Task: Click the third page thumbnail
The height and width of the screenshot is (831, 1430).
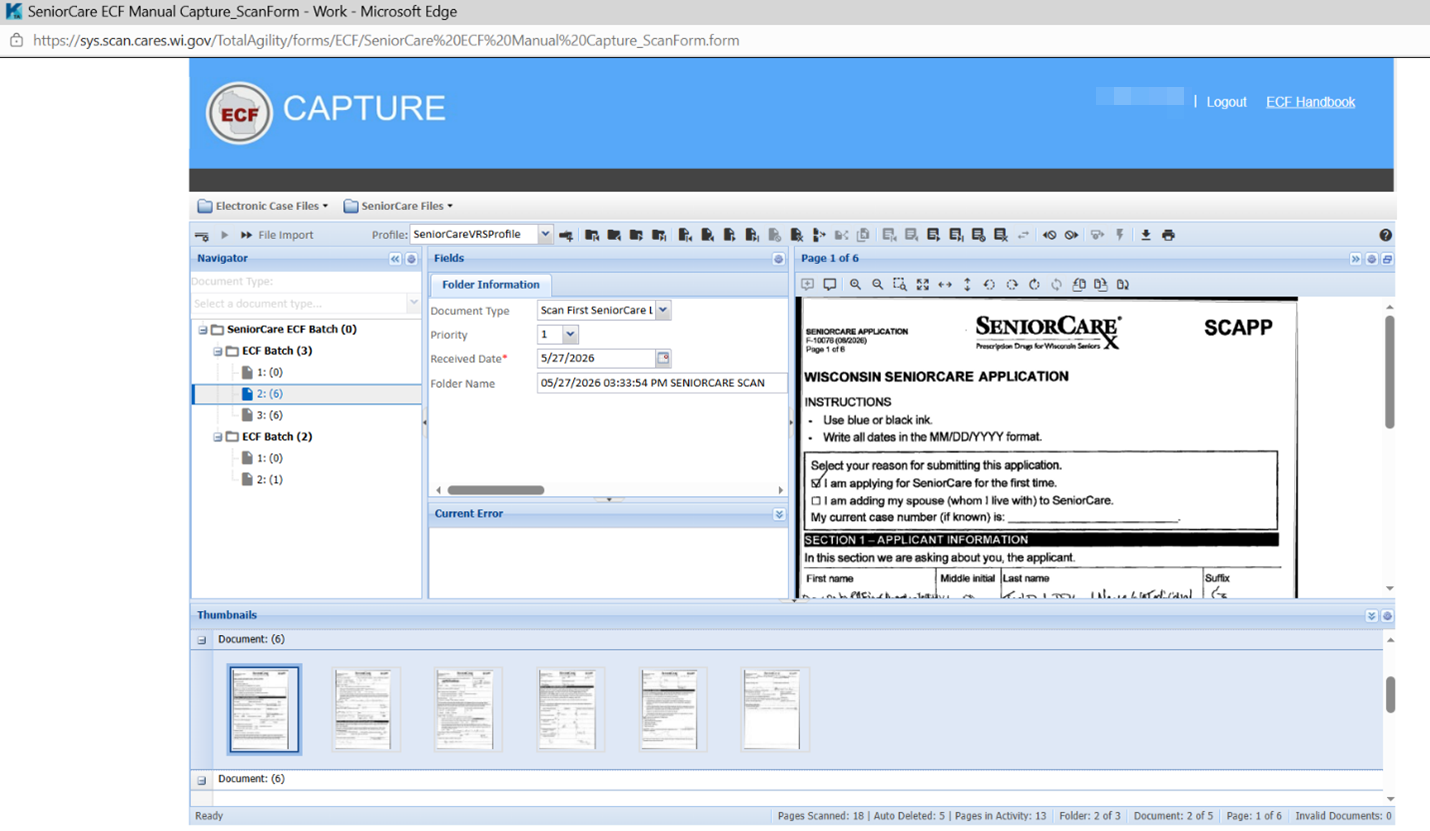Action: pos(469,710)
